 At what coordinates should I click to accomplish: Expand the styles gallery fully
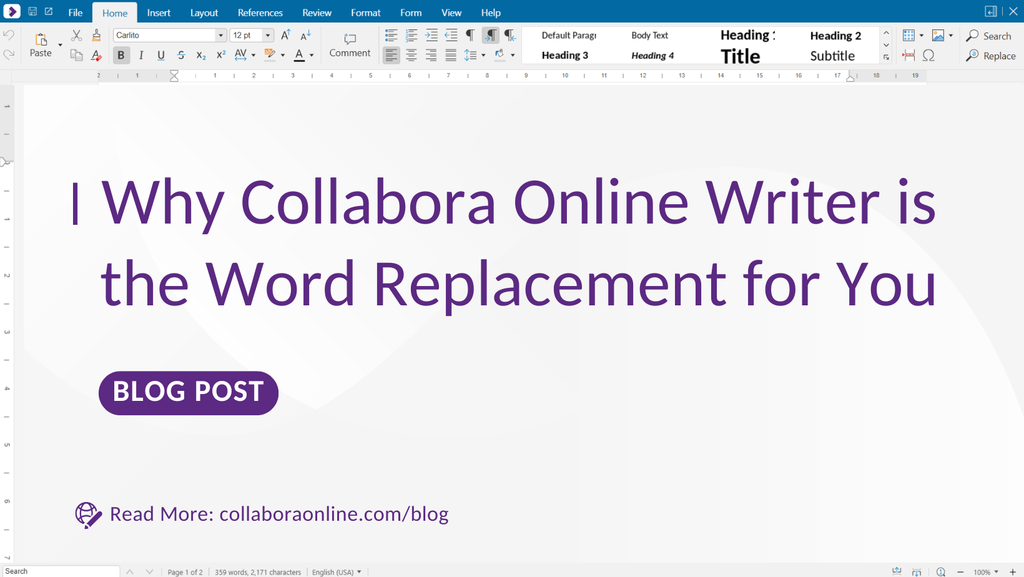point(886,57)
